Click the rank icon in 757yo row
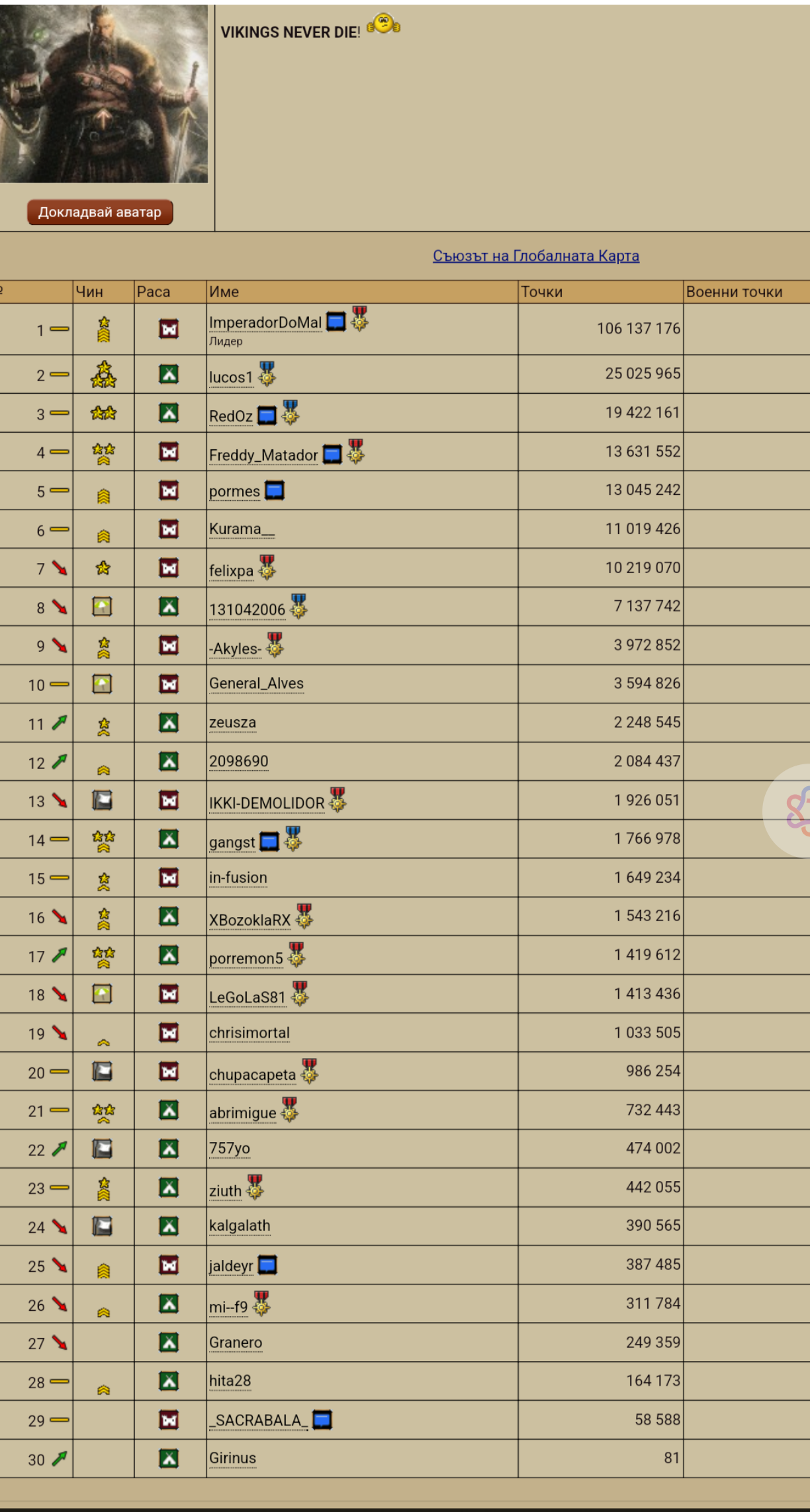The image size is (810, 1512). click(102, 1149)
